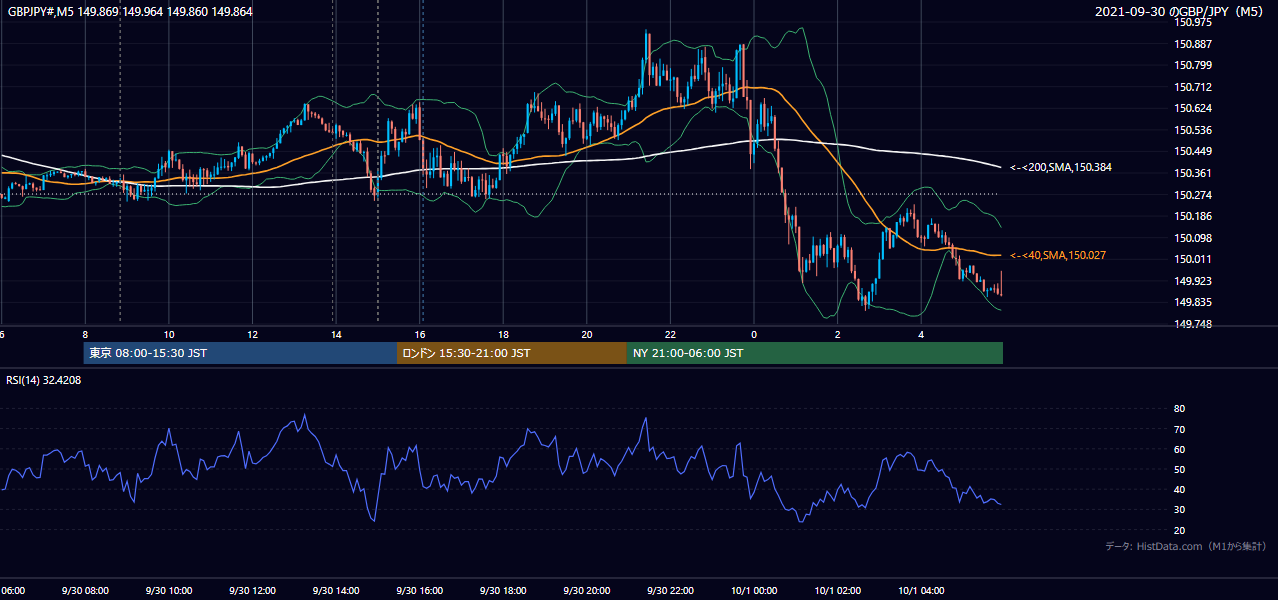
Task: Click hour 0 tick under price chart
Action: pyautogui.click(x=754, y=334)
